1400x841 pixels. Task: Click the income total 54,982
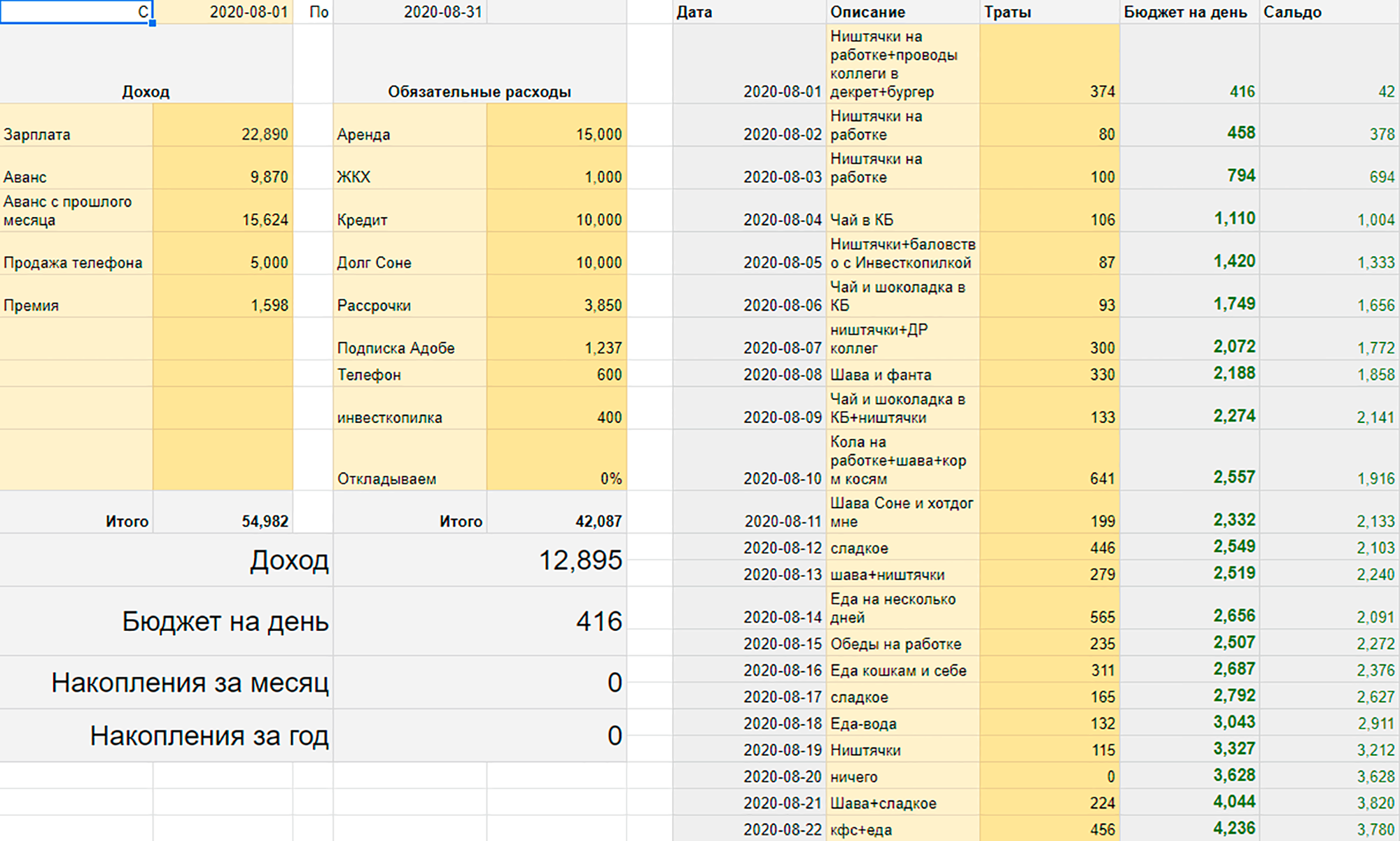pos(223,512)
